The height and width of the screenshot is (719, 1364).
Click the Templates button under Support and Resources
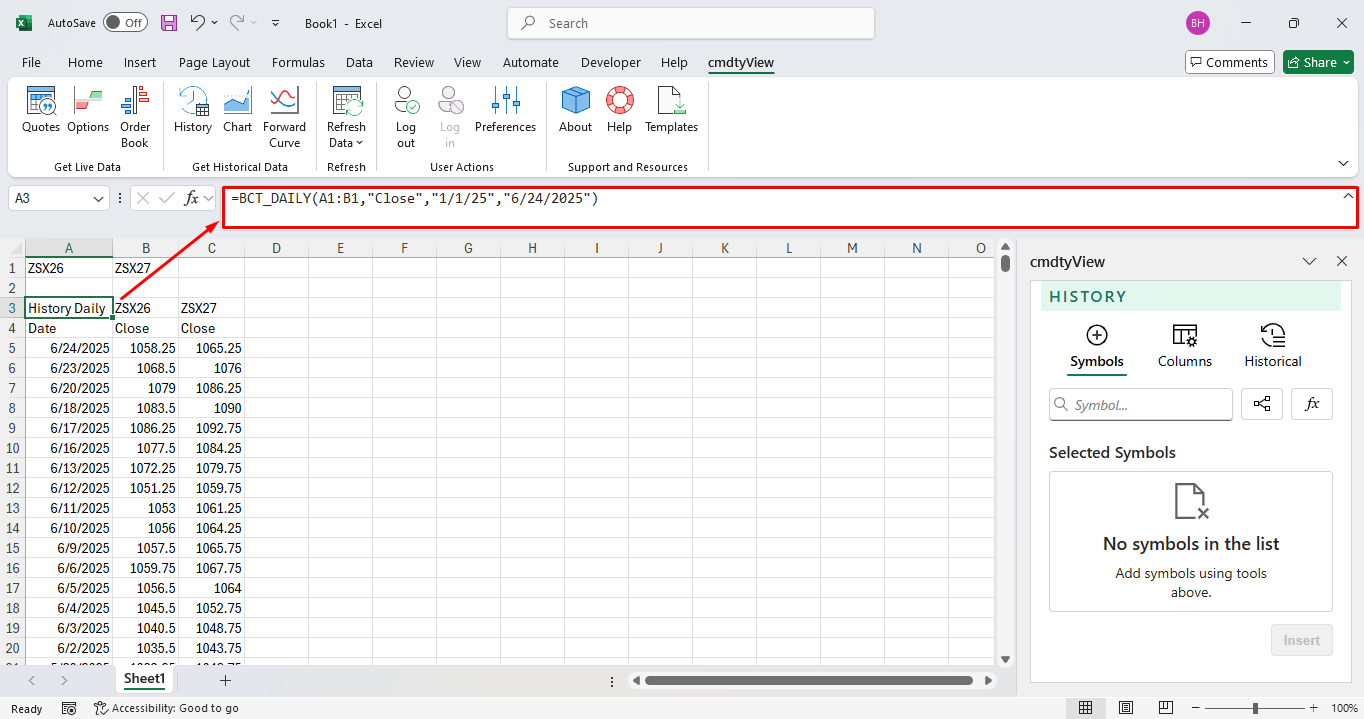point(670,110)
